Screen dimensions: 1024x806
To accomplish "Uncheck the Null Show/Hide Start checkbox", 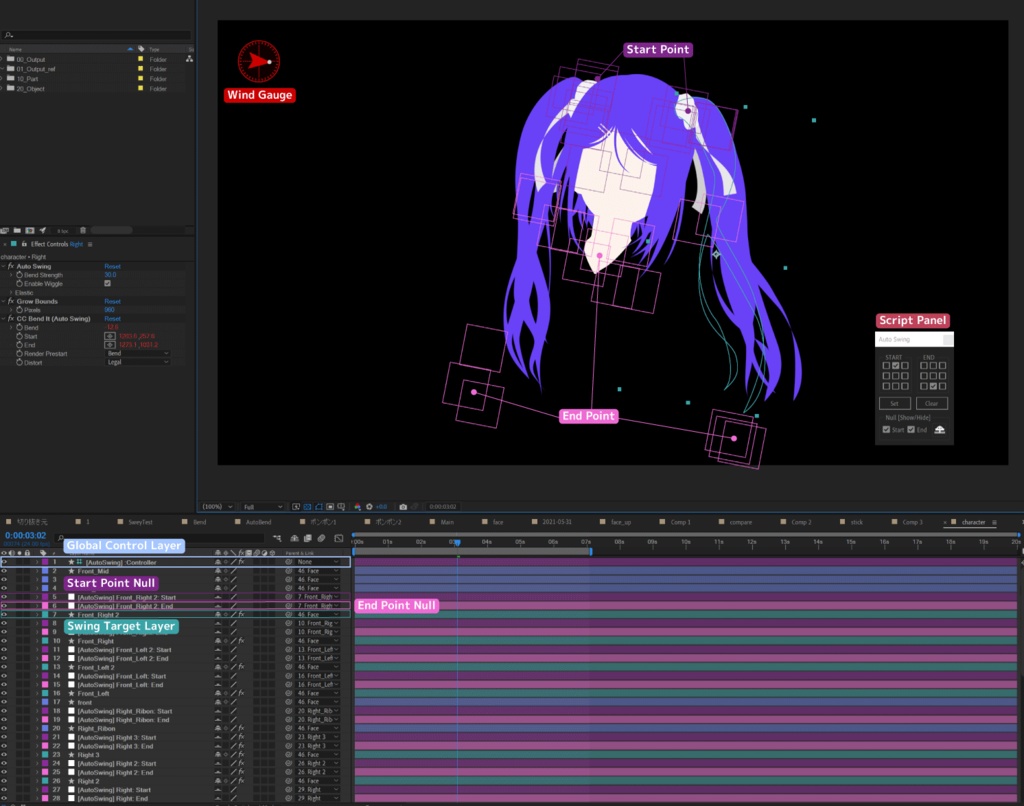I will pyautogui.click(x=886, y=430).
